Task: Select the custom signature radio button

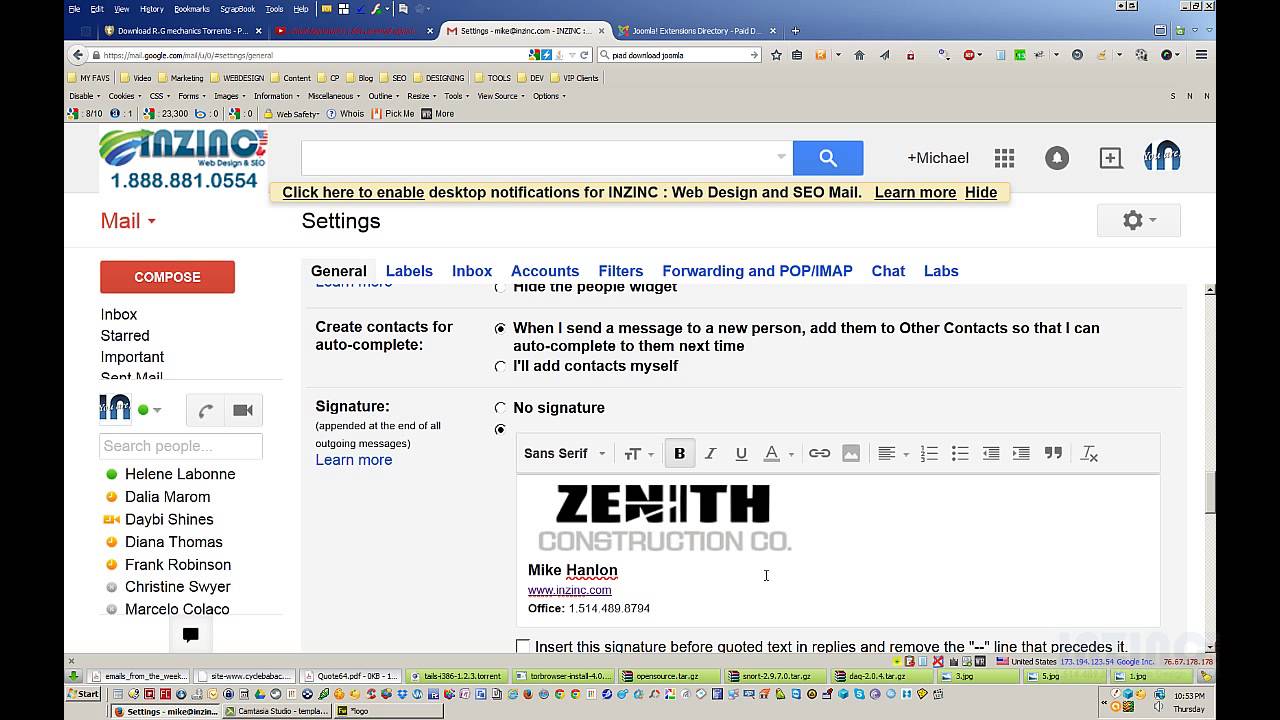Action: tap(500, 429)
